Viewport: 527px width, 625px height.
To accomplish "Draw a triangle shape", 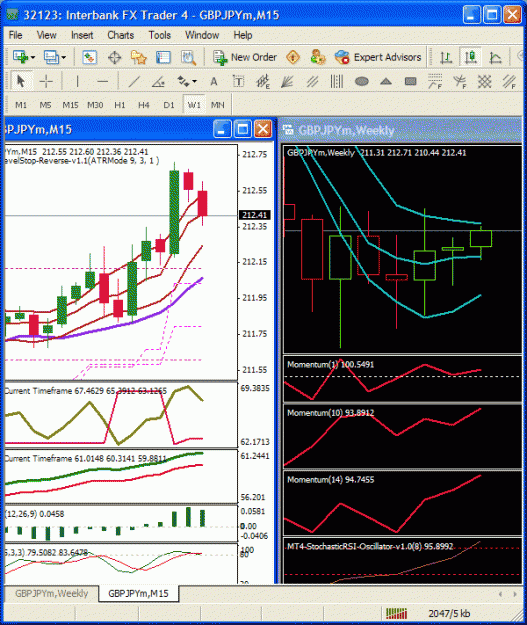I will 385,81.
